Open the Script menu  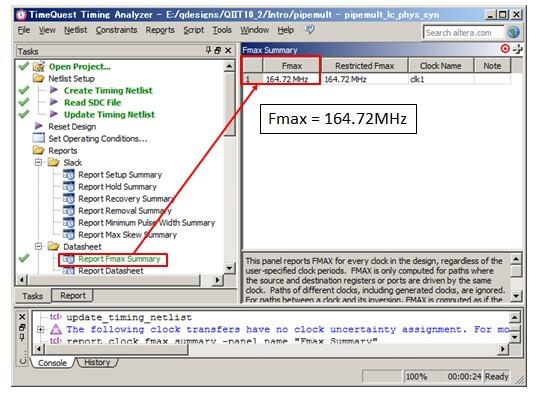[x=193, y=30]
